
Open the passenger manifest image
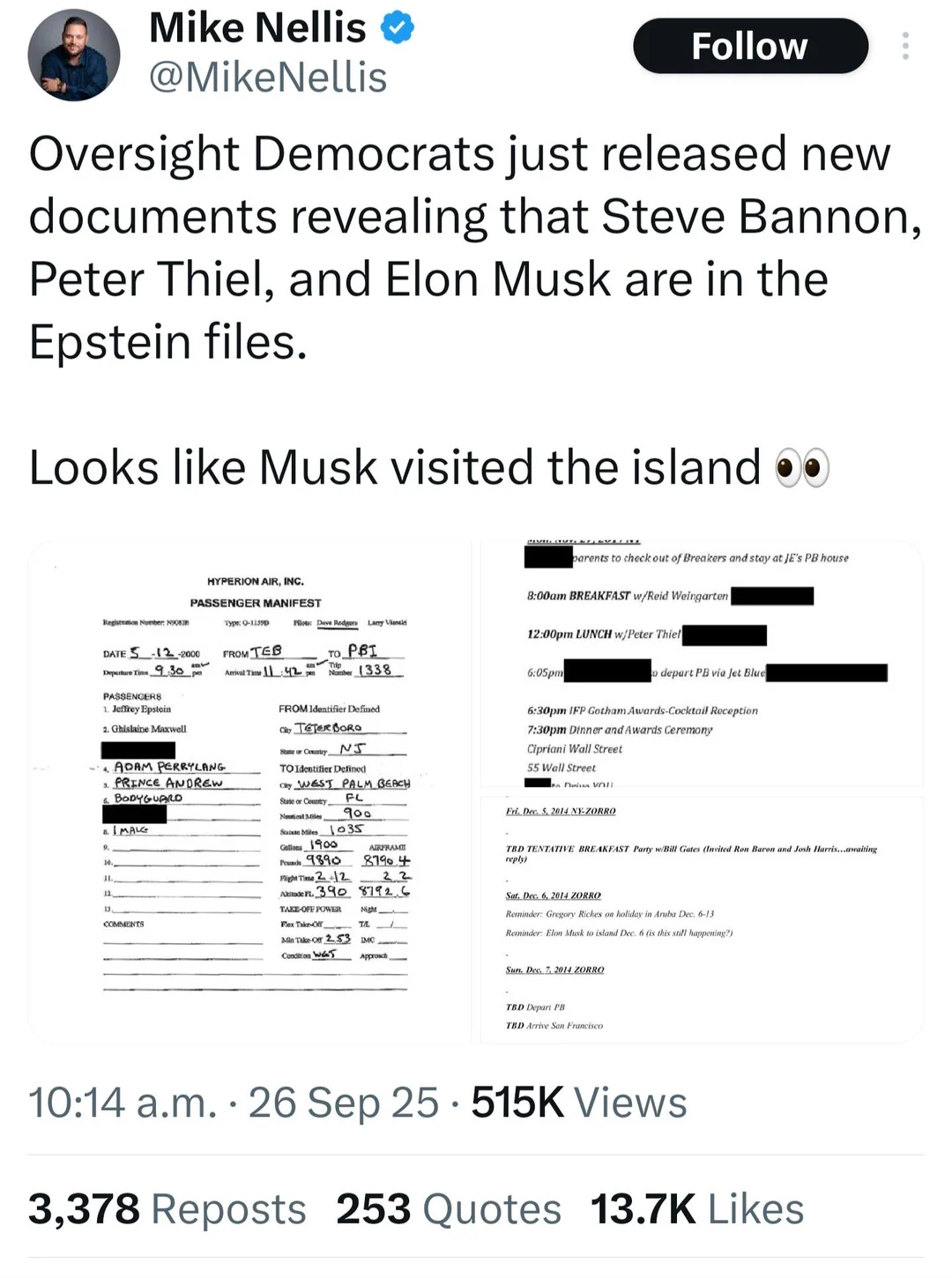[x=254, y=791]
